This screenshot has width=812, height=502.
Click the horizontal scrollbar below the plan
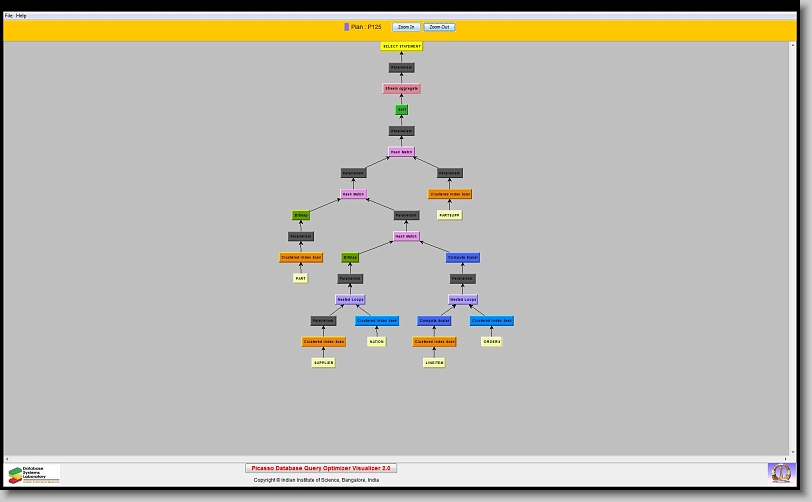pyautogui.click(x=400, y=459)
